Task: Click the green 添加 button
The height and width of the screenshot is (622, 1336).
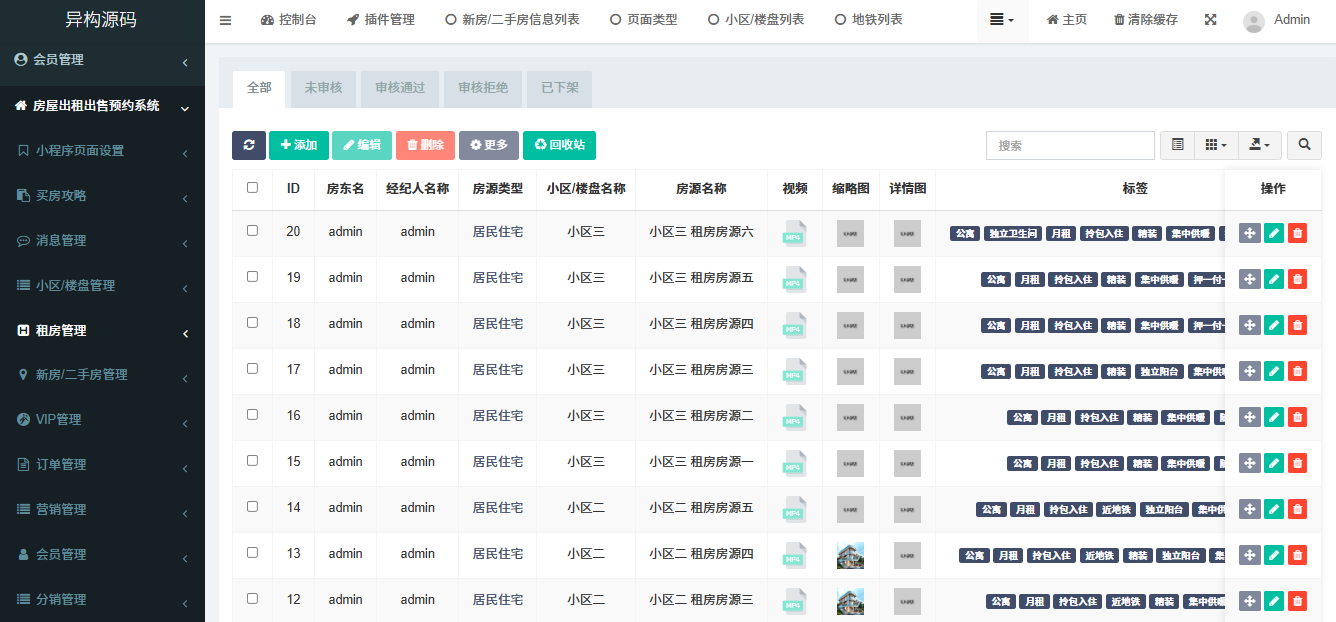Action: [x=298, y=145]
